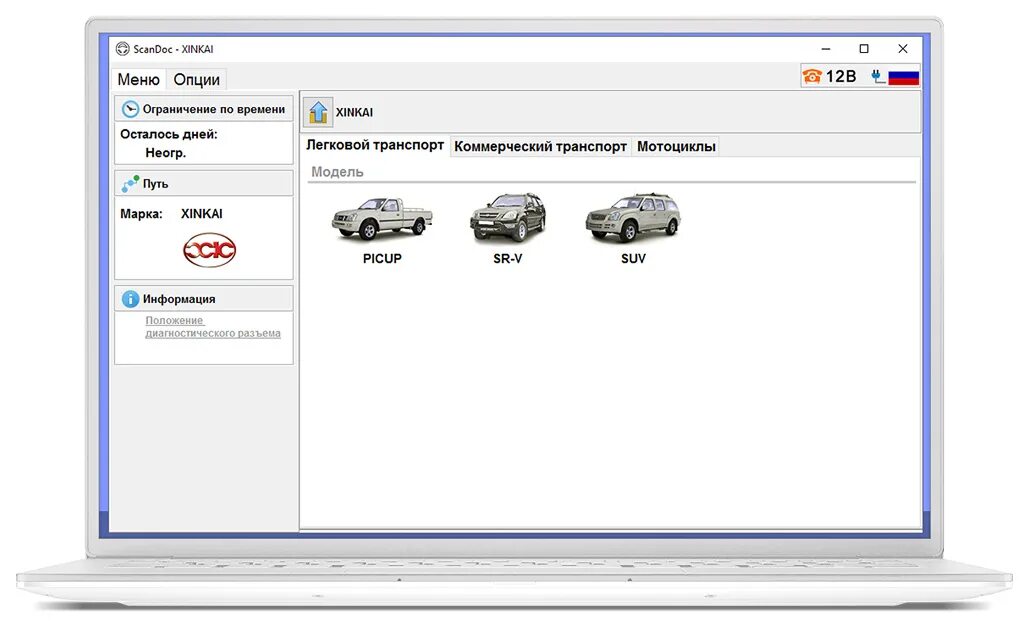Click the ScanDoc app icon in title bar
The width and height of the screenshot is (1024, 626).
122,49
